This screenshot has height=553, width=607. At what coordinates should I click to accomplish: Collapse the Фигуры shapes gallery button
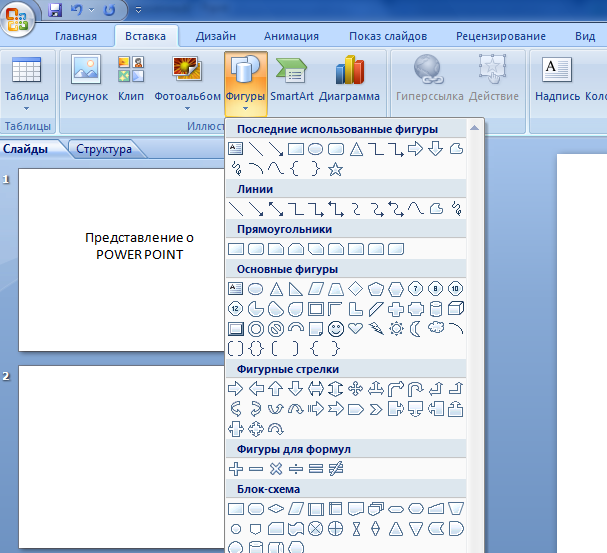[245, 83]
